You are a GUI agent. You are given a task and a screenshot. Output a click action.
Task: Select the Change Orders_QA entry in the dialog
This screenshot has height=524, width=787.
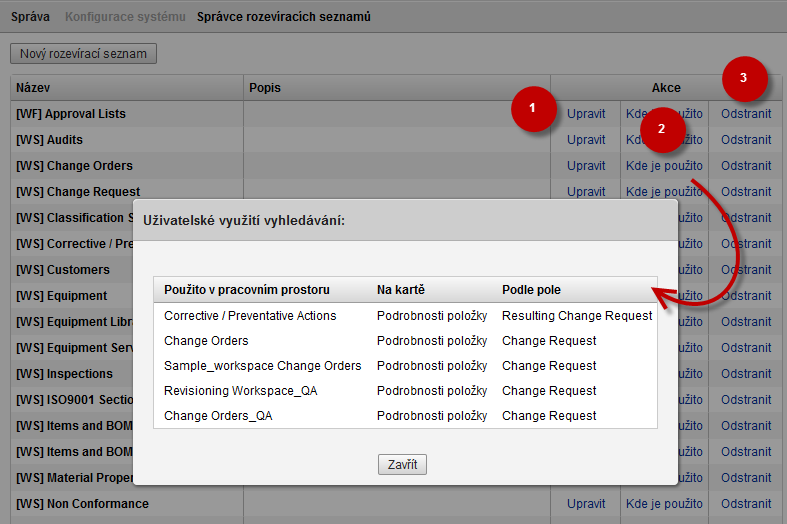218,416
